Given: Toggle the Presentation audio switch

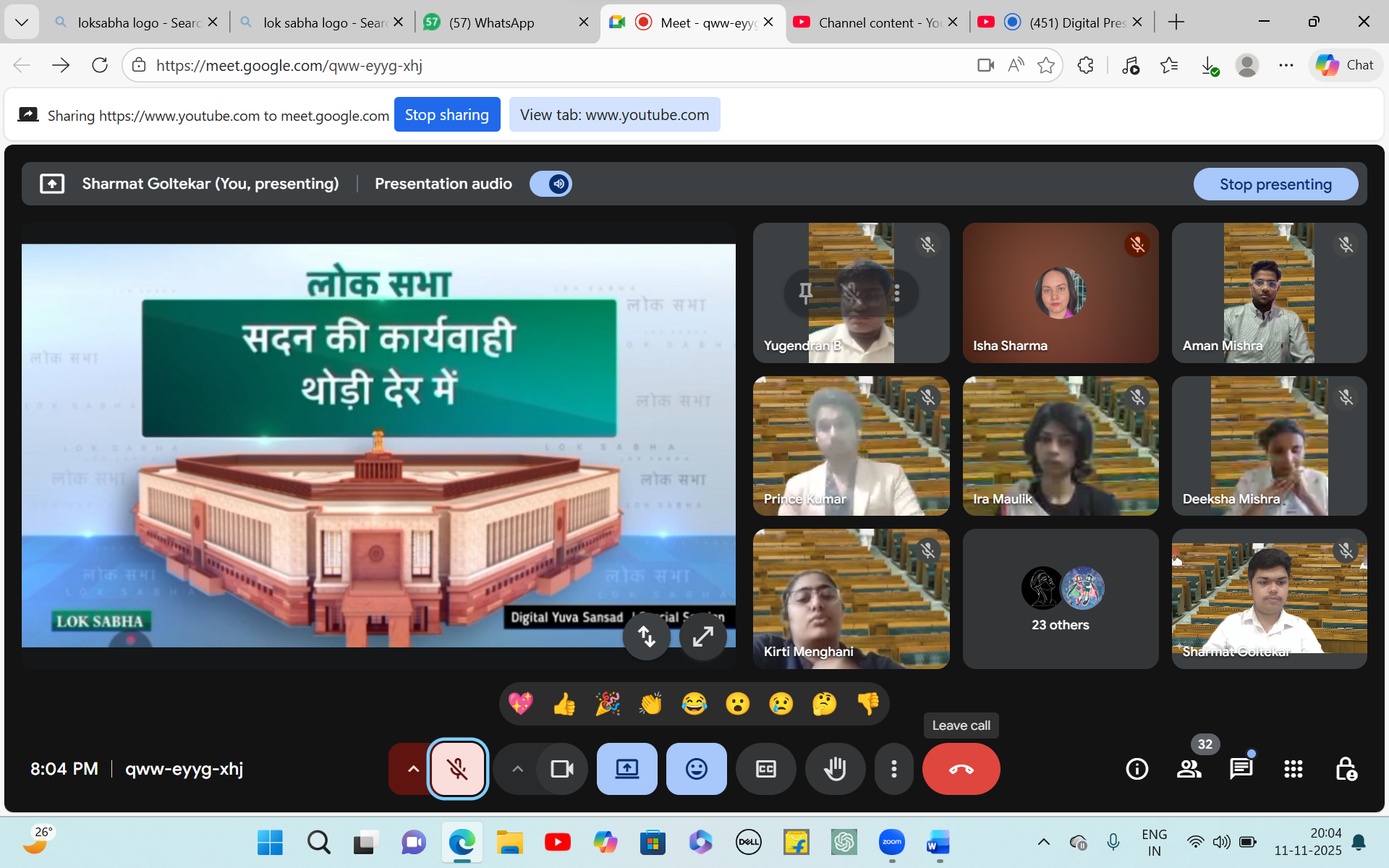Looking at the screenshot, I should 551,184.
